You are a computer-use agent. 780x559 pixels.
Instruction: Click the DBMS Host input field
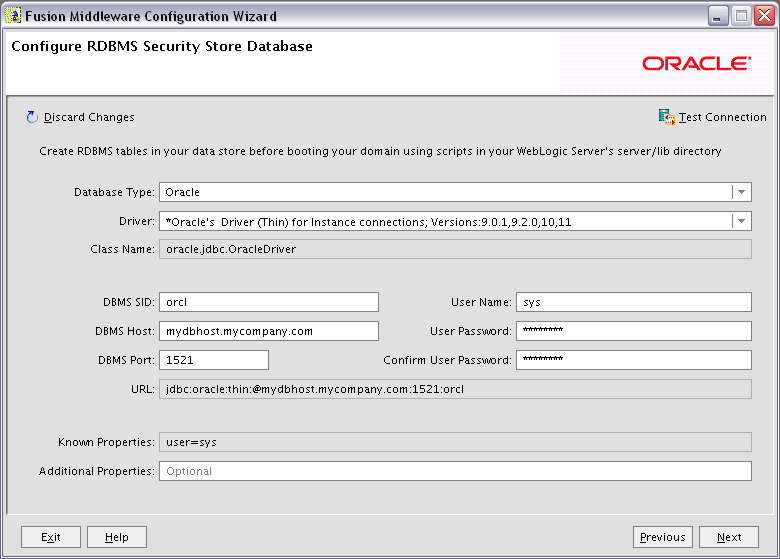269,331
